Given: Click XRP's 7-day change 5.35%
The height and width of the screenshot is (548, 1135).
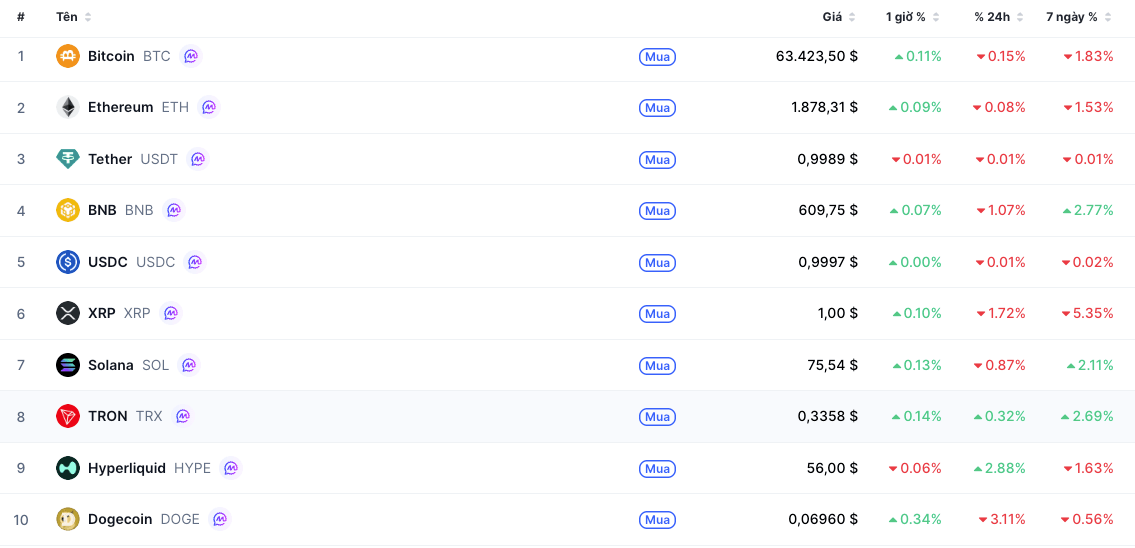Looking at the screenshot, I should tap(1088, 313).
